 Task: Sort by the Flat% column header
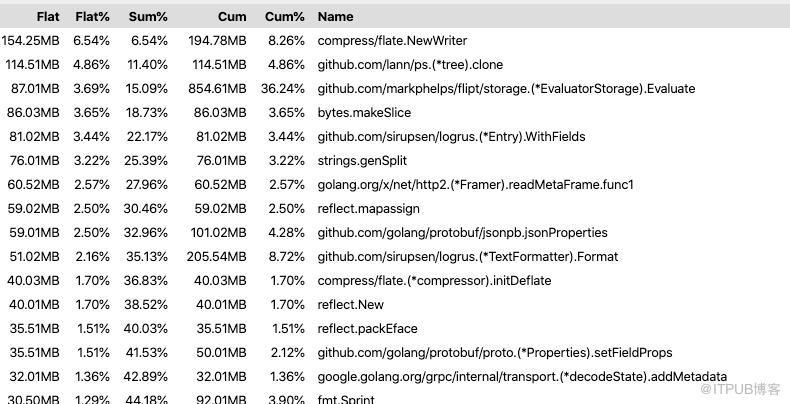(93, 17)
